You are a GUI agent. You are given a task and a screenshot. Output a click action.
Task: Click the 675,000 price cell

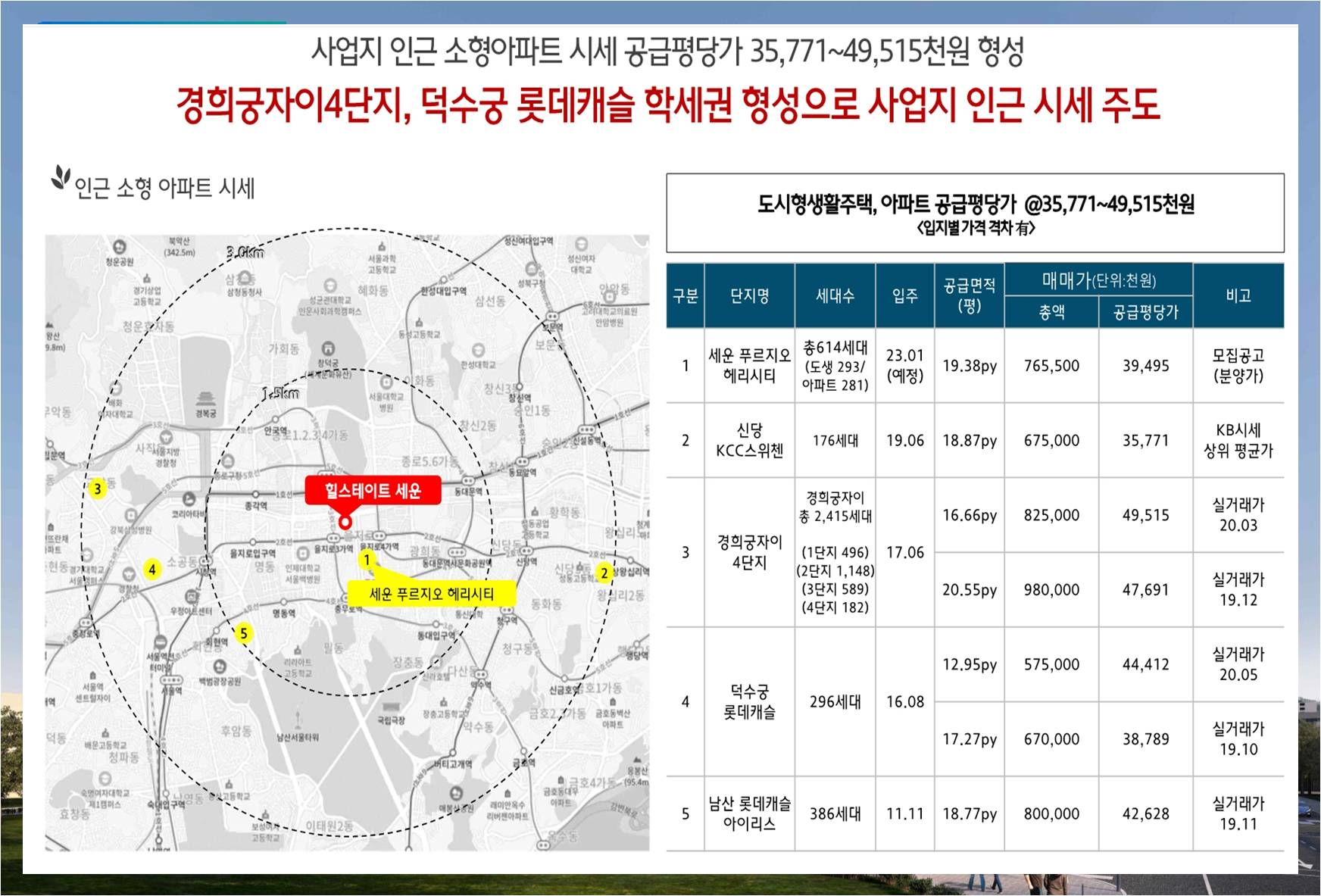click(x=1052, y=441)
